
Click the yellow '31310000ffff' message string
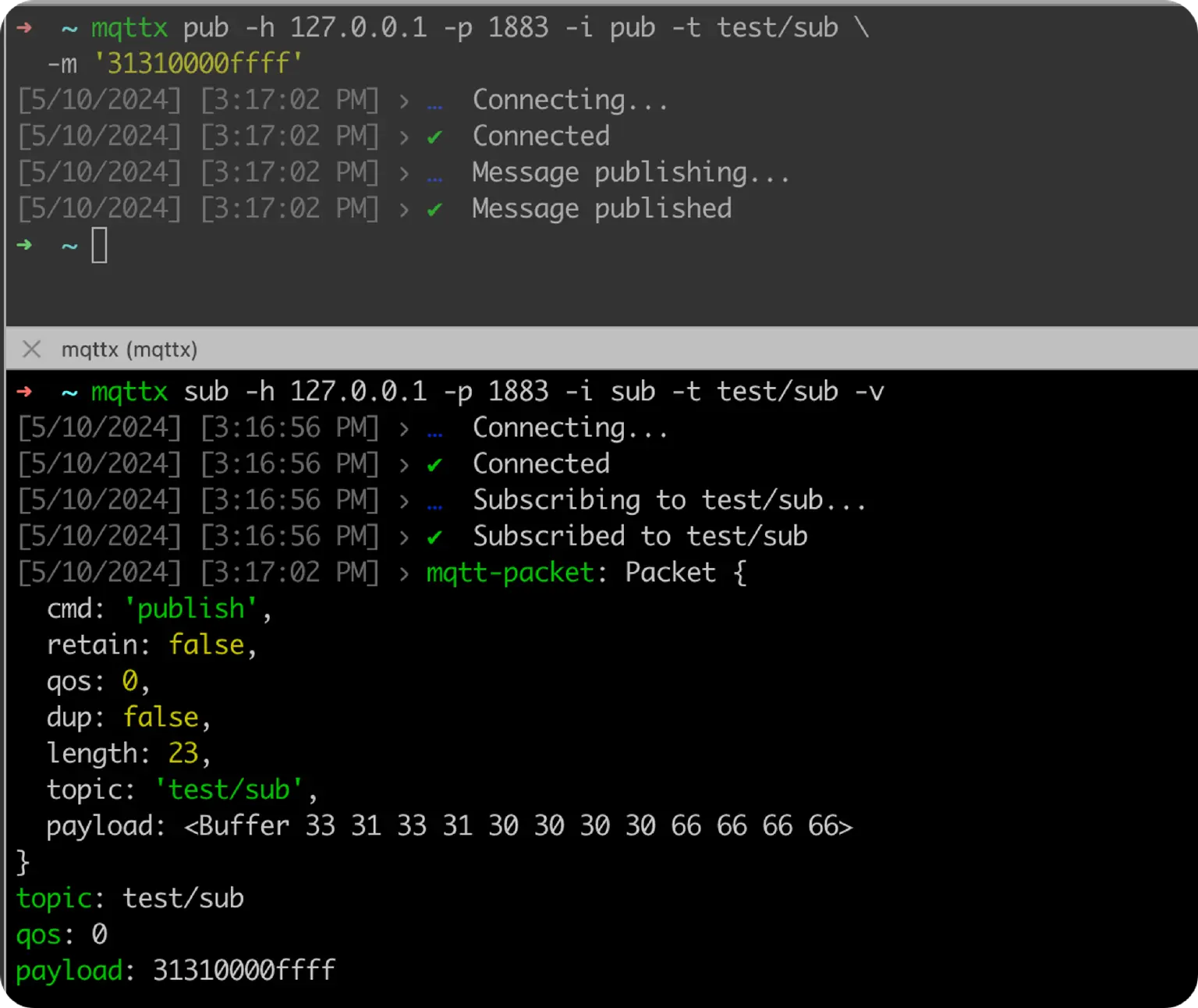199,63
